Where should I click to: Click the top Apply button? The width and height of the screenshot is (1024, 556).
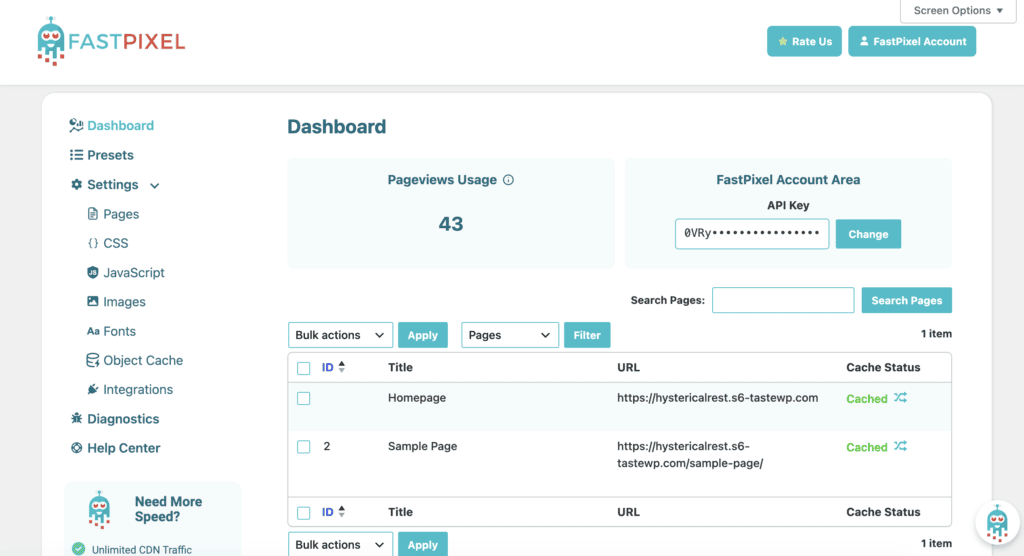(x=423, y=335)
